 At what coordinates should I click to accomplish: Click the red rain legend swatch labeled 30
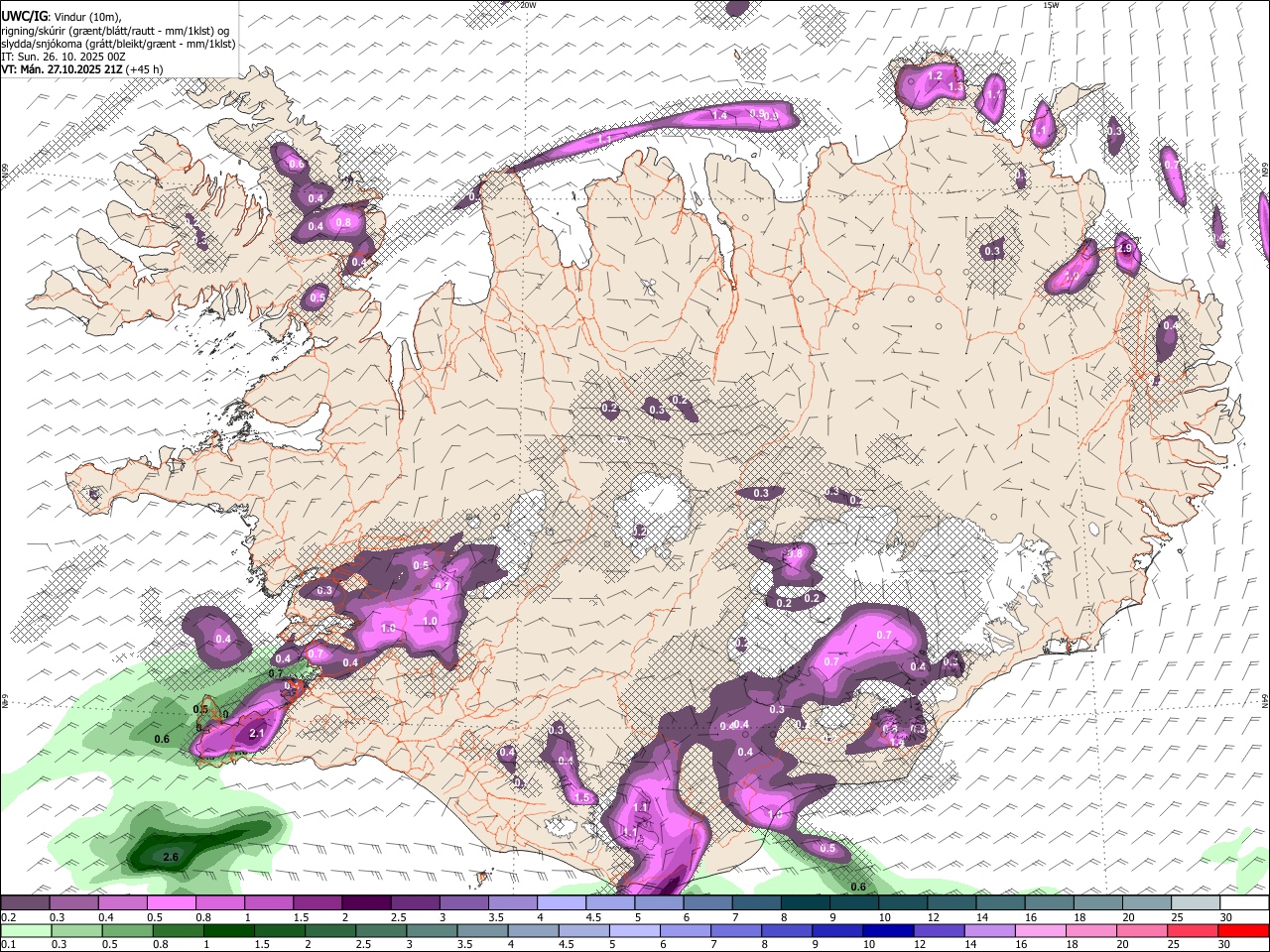point(1245,930)
